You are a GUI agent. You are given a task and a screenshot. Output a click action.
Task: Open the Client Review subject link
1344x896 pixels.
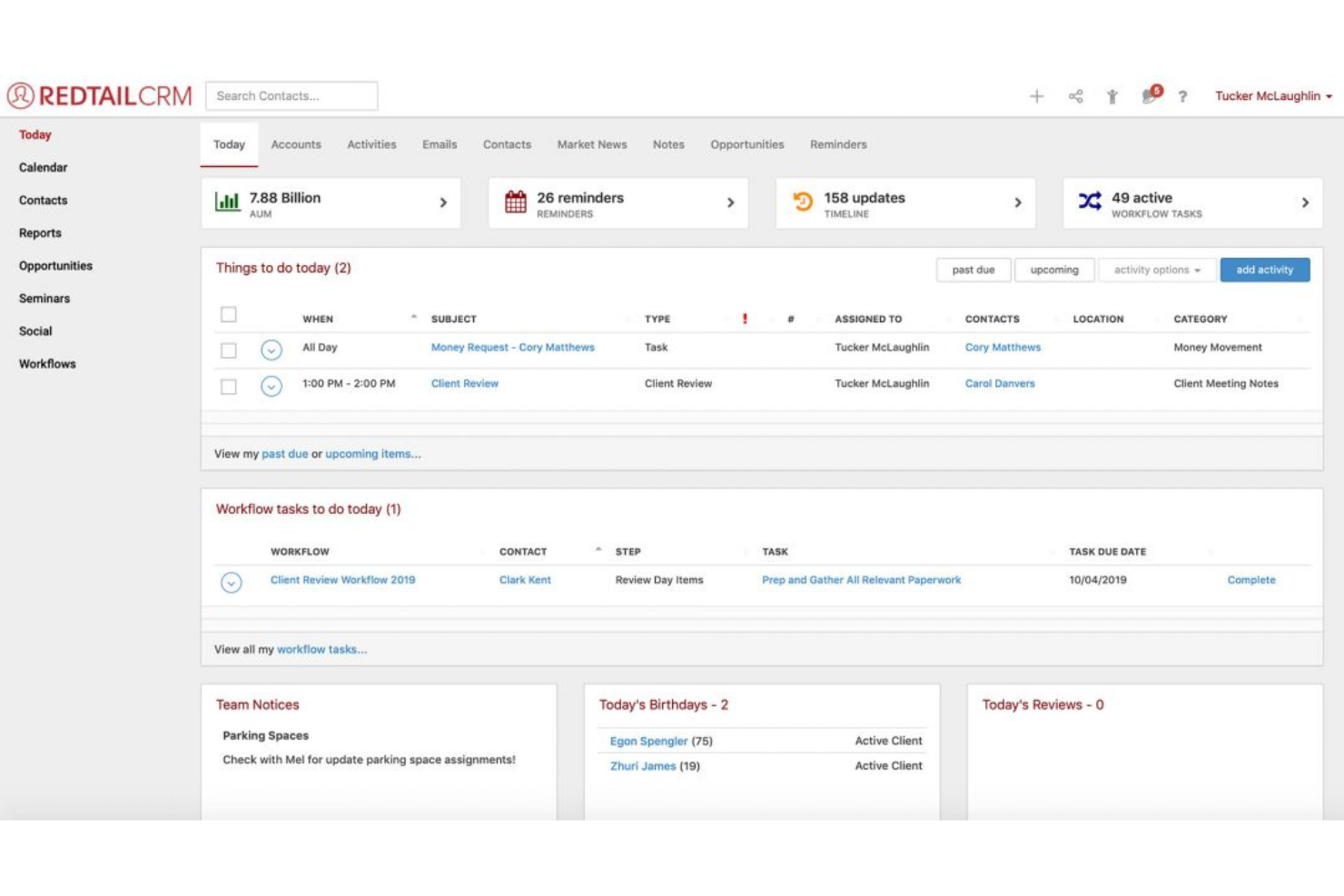(465, 383)
